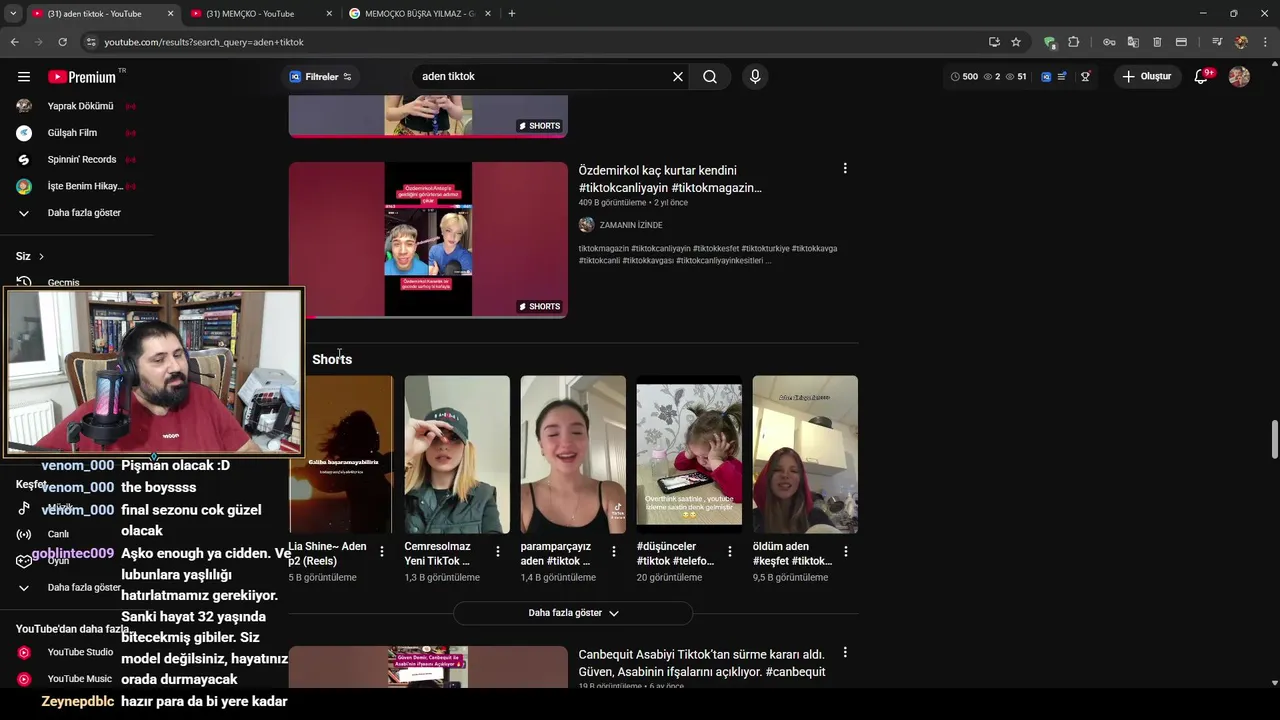Viewport: 1280px width, 720px height.
Task: Open options menu for Özdemirkol video
Action: (845, 169)
